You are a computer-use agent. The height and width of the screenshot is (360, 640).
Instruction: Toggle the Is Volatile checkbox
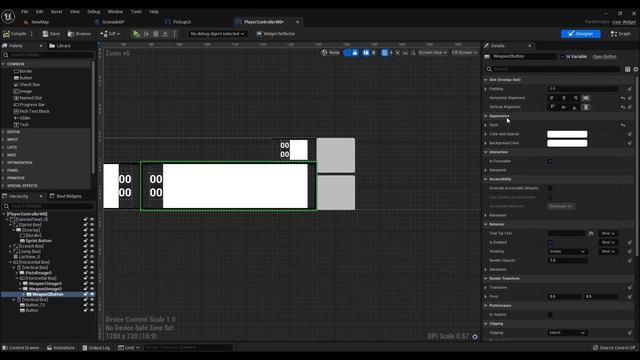550,315
